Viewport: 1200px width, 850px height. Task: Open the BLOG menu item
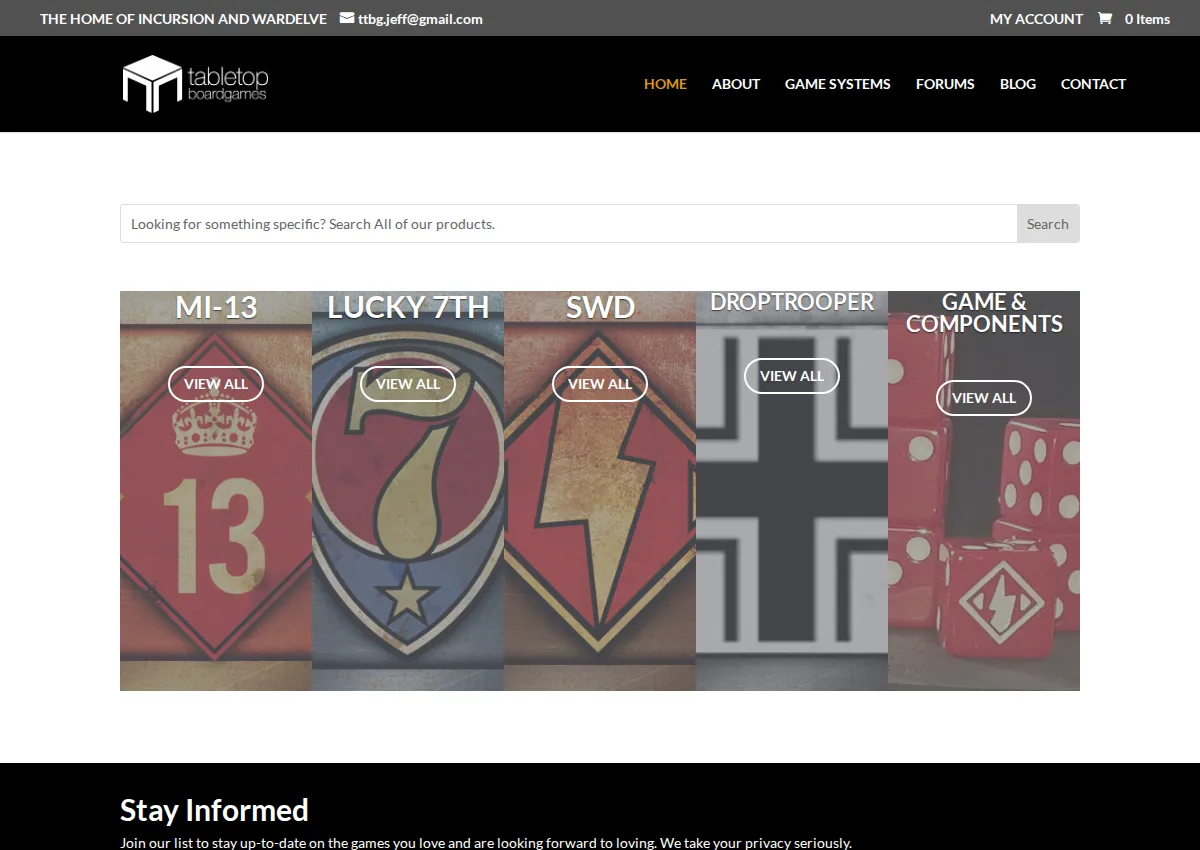coord(1018,84)
